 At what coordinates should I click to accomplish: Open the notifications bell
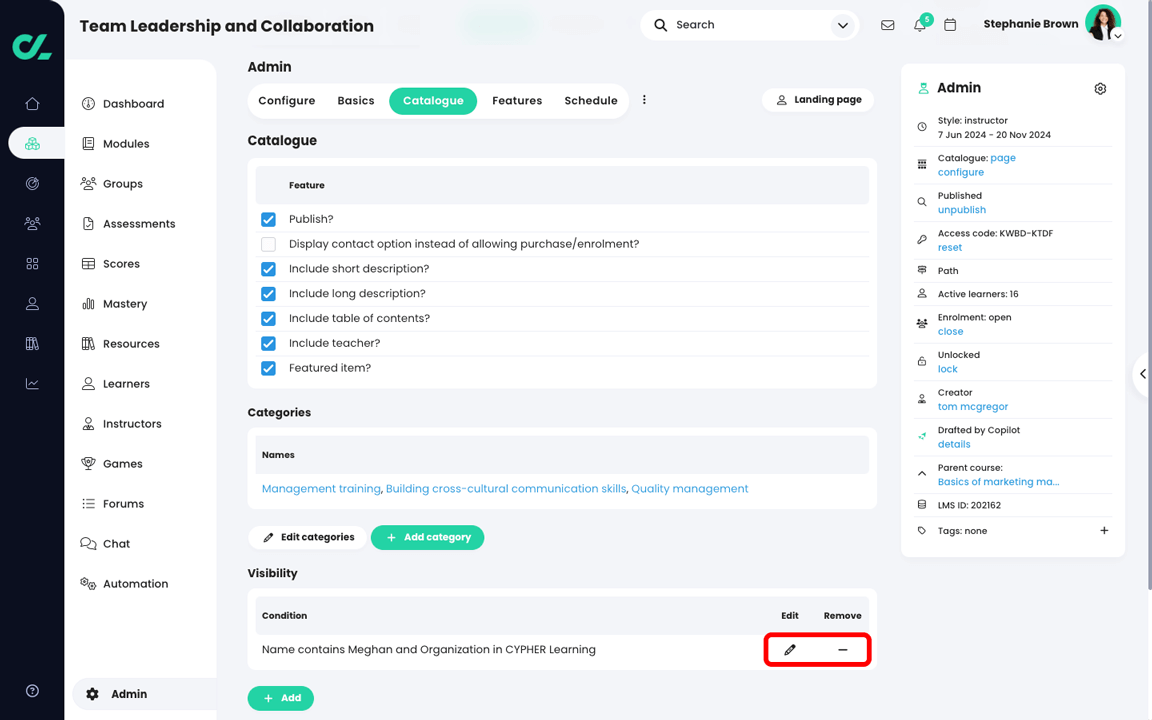coord(920,25)
